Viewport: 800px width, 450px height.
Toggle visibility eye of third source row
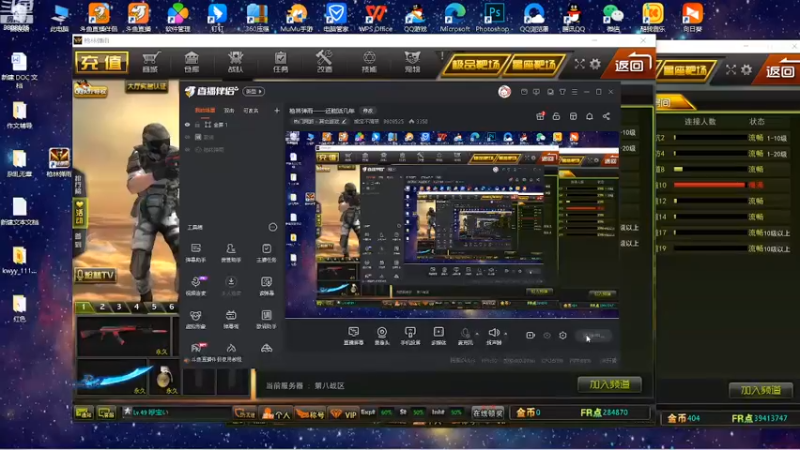pyautogui.click(x=187, y=149)
